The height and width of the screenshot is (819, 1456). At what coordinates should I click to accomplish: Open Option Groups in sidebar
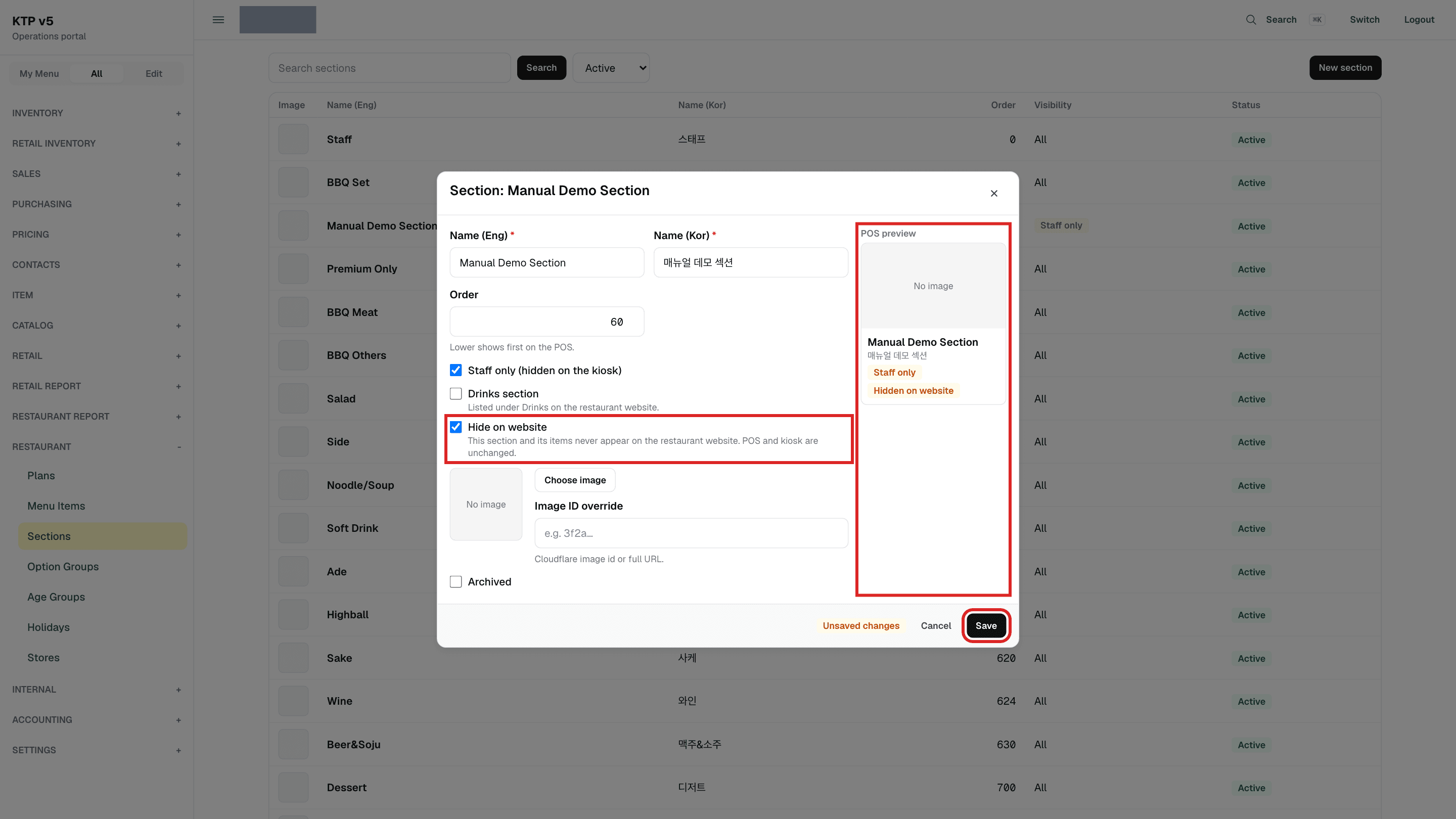coord(102,567)
